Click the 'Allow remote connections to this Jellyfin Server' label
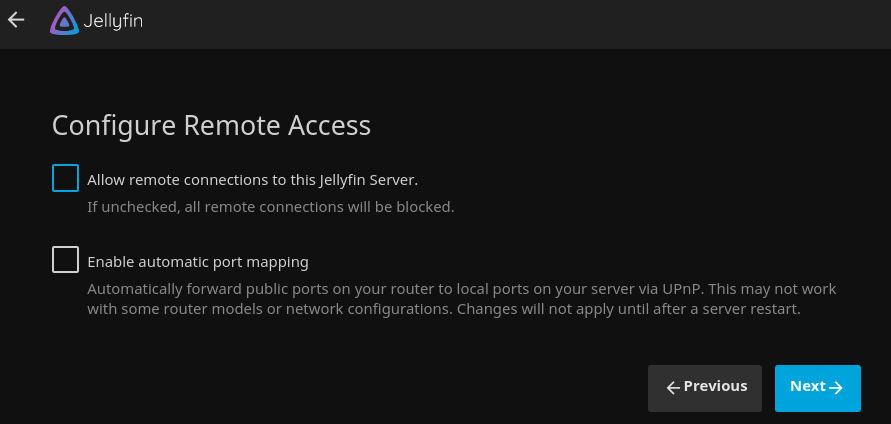This screenshot has height=424, width=891. pyautogui.click(x=252, y=180)
